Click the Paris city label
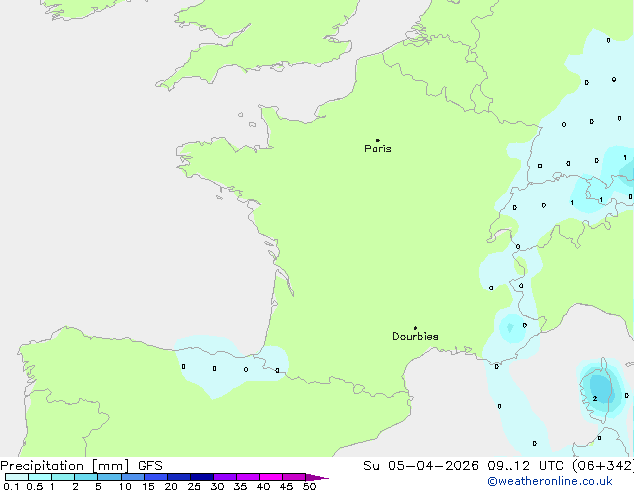The height and width of the screenshot is (490, 634). pos(378,149)
